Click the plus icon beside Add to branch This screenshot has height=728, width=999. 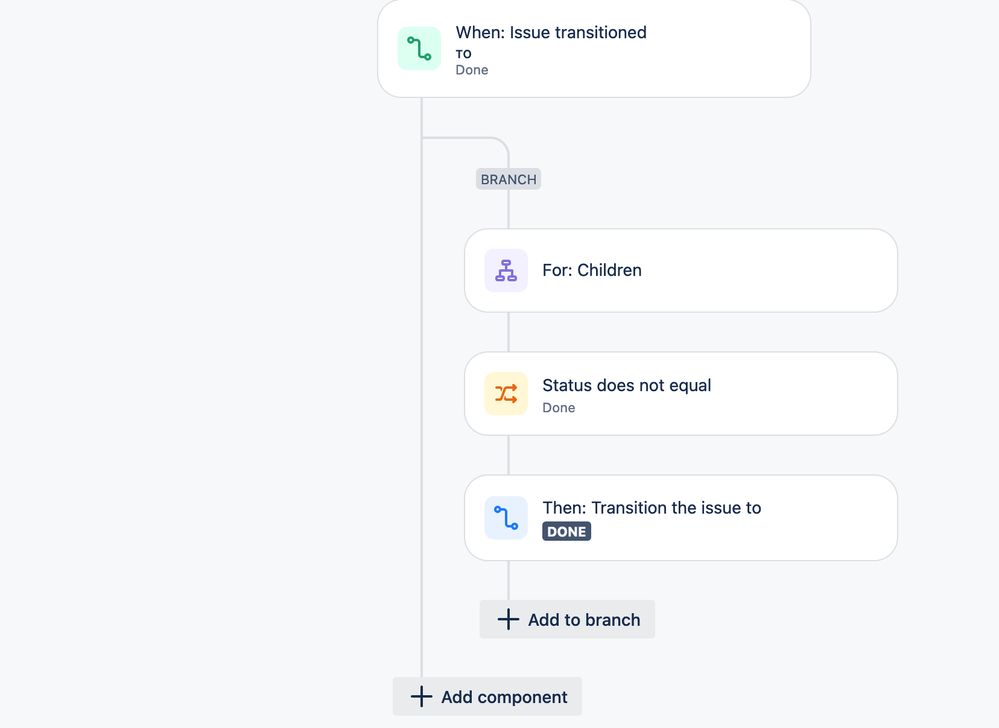(x=508, y=619)
